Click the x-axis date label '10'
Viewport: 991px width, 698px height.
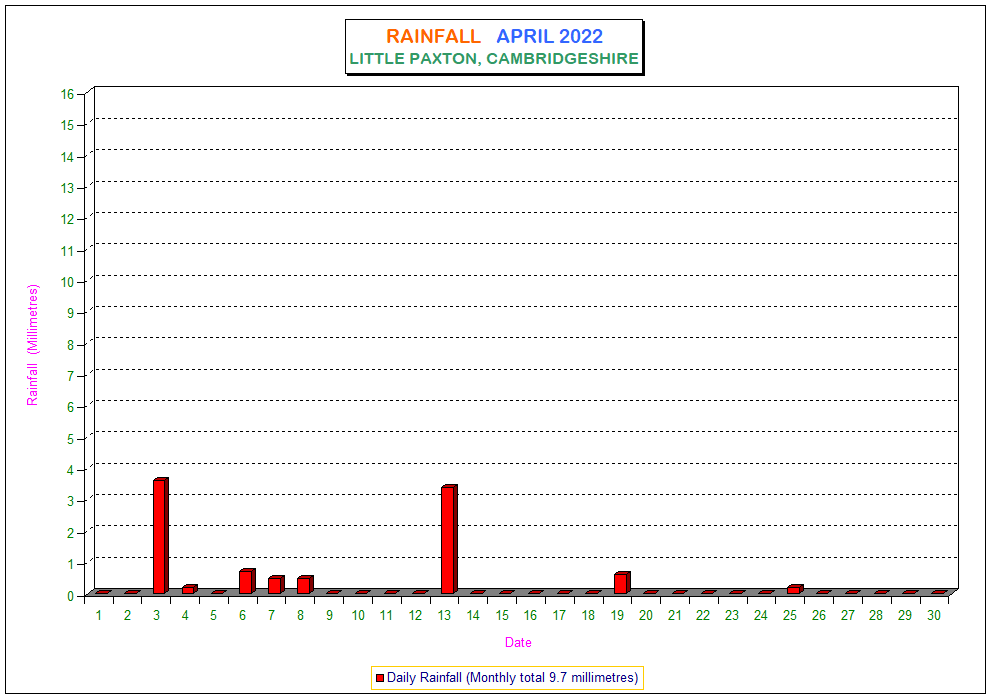point(358,616)
